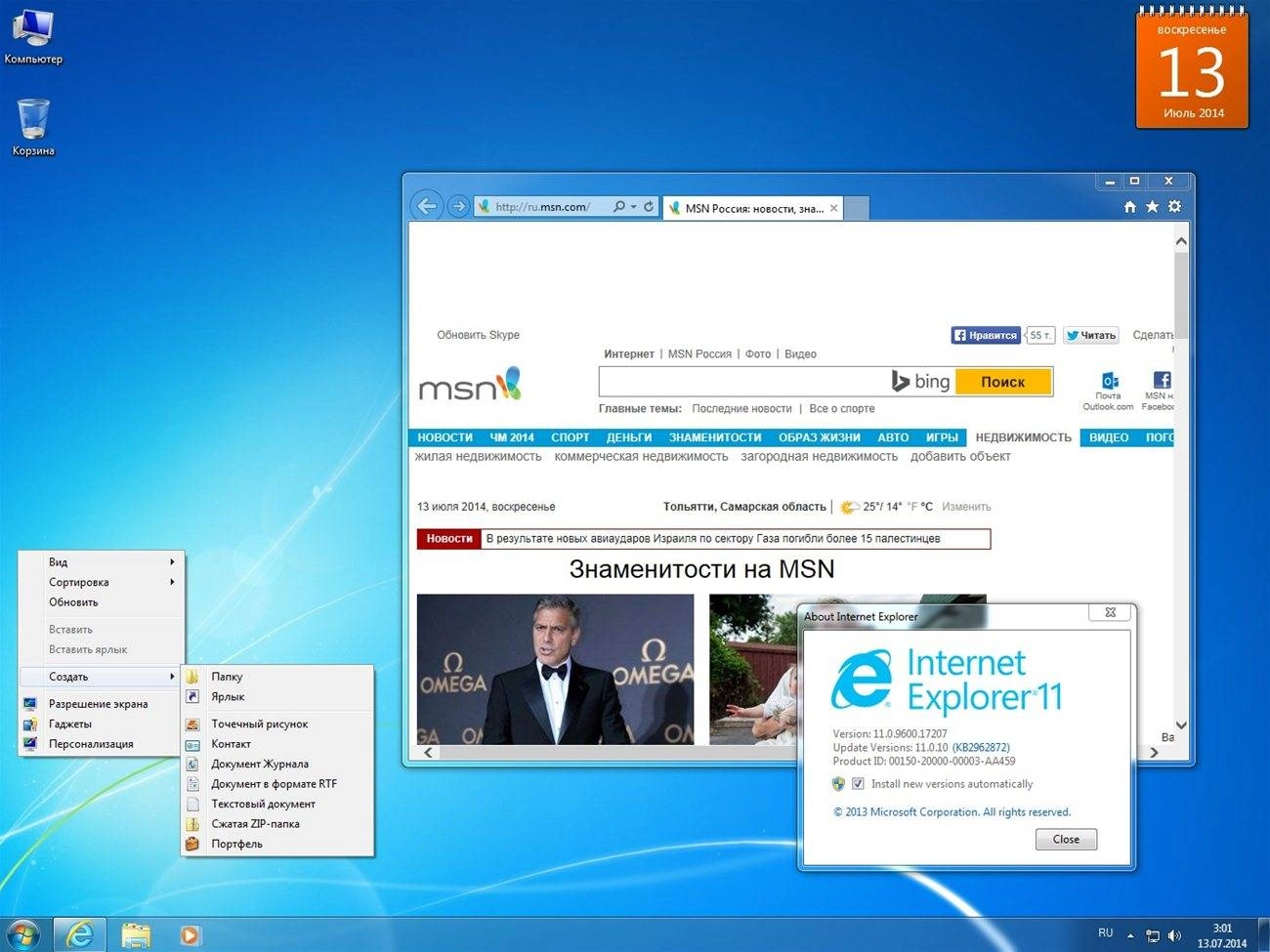Toggle Install new versions automatically checkbox
The width and height of the screenshot is (1270, 952).
click(858, 784)
